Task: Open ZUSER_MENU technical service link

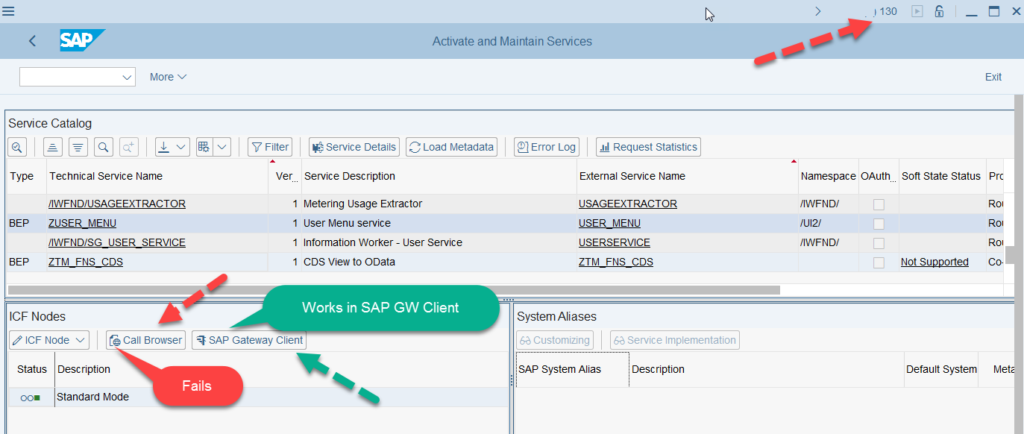Action: tap(82, 223)
